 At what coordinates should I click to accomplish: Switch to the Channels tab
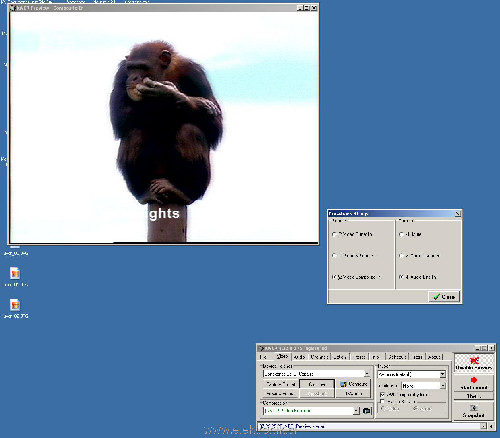(x=319, y=357)
